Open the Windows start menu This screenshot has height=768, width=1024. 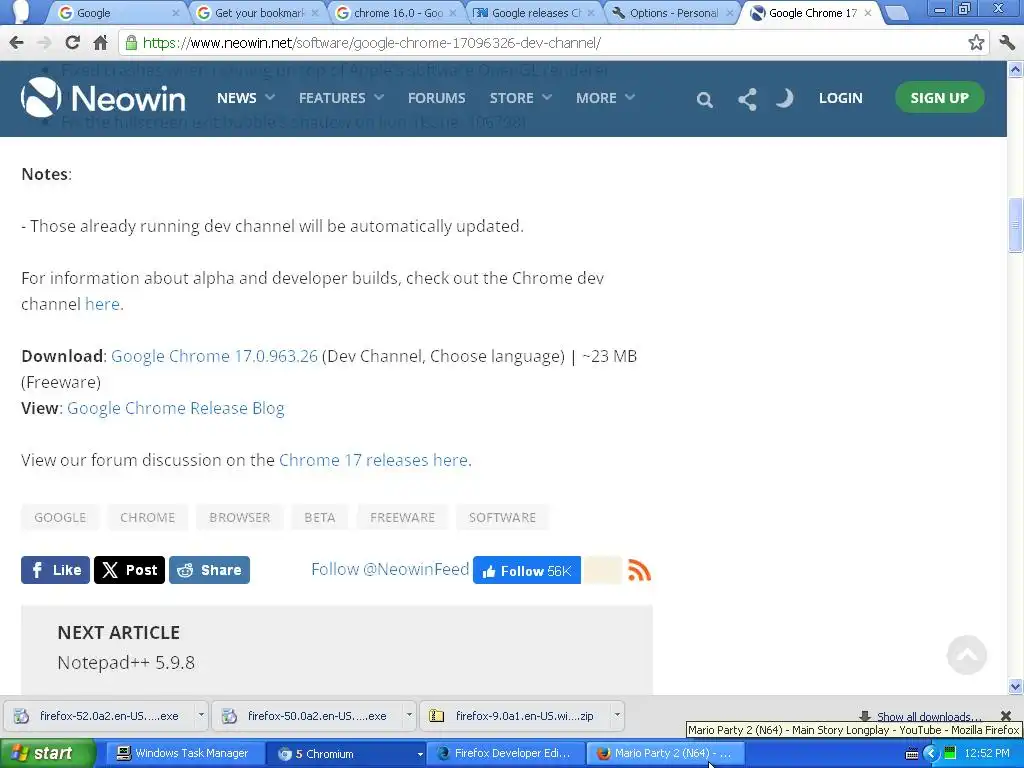(x=46, y=754)
